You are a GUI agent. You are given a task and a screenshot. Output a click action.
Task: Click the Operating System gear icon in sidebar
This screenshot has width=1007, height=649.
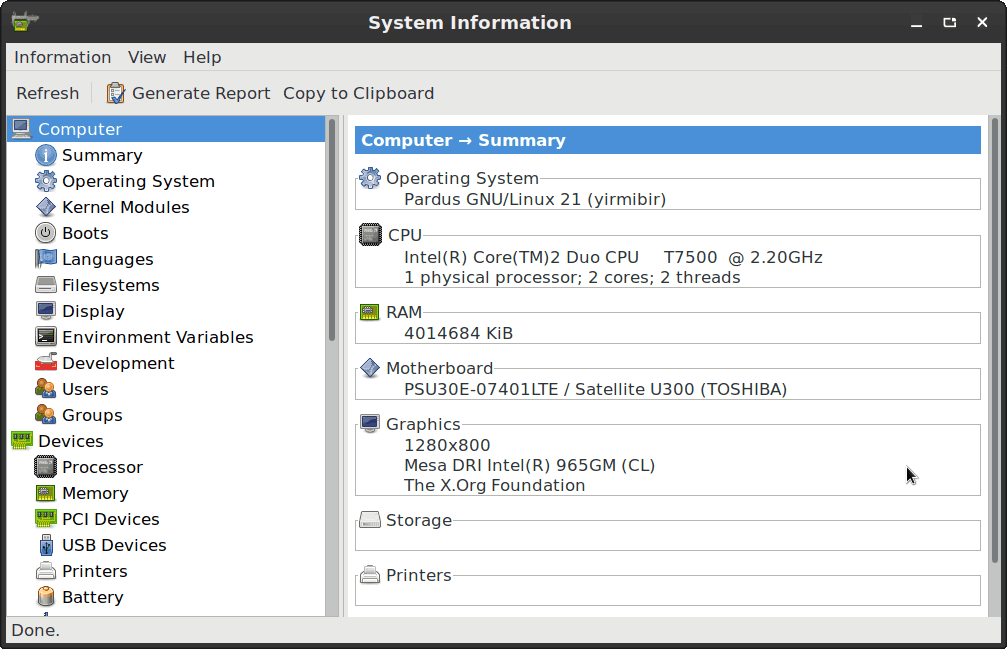pos(46,181)
